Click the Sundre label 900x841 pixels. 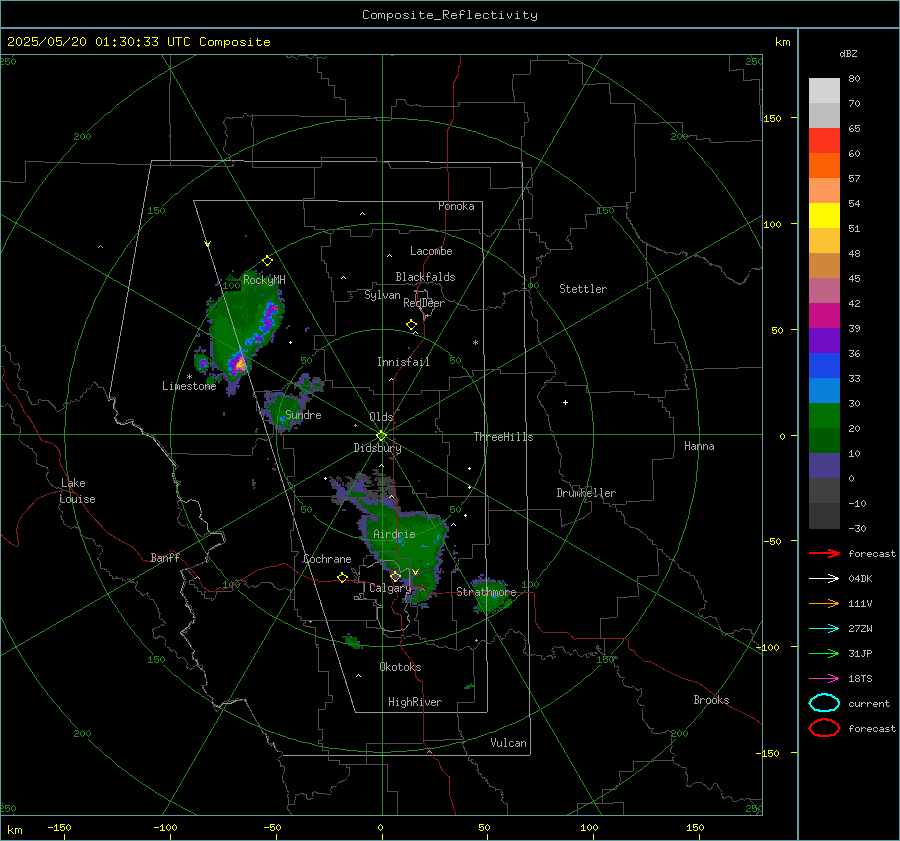(x=303, y=415)
